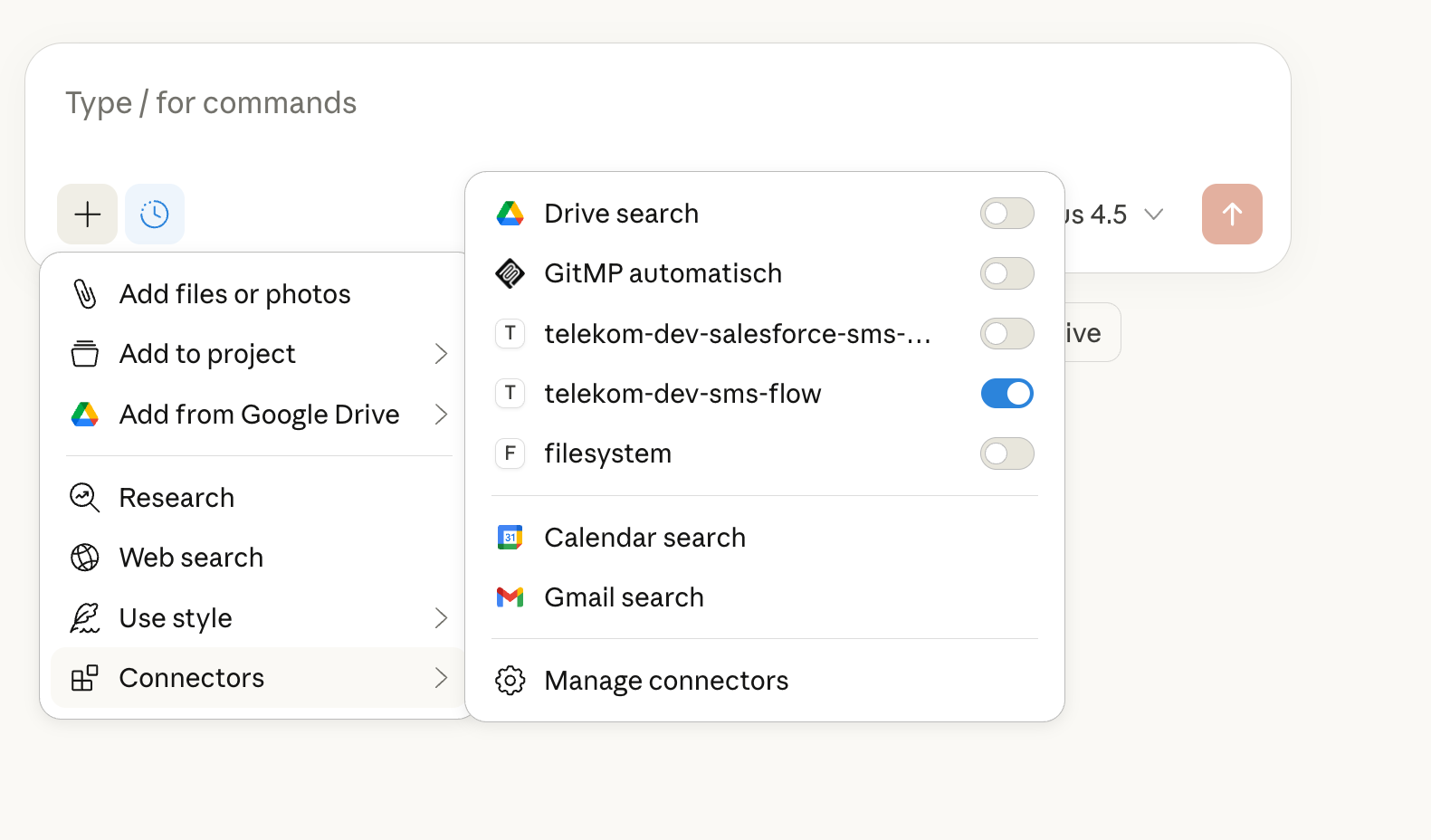Click the Google Drive icon beside Drive search

[x=510, y=214]
